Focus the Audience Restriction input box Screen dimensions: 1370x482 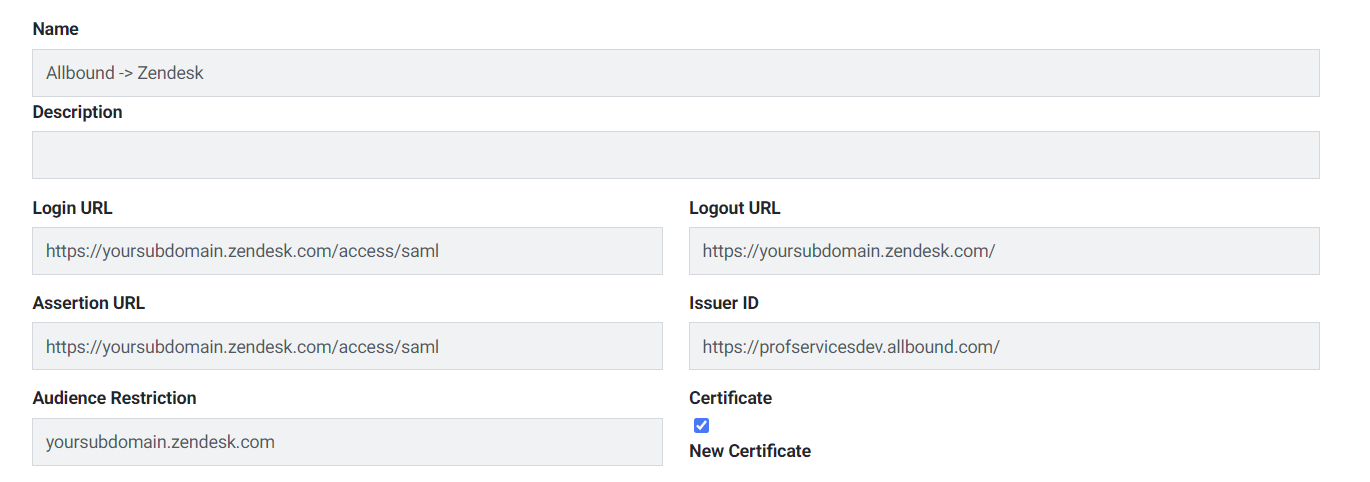347,442
